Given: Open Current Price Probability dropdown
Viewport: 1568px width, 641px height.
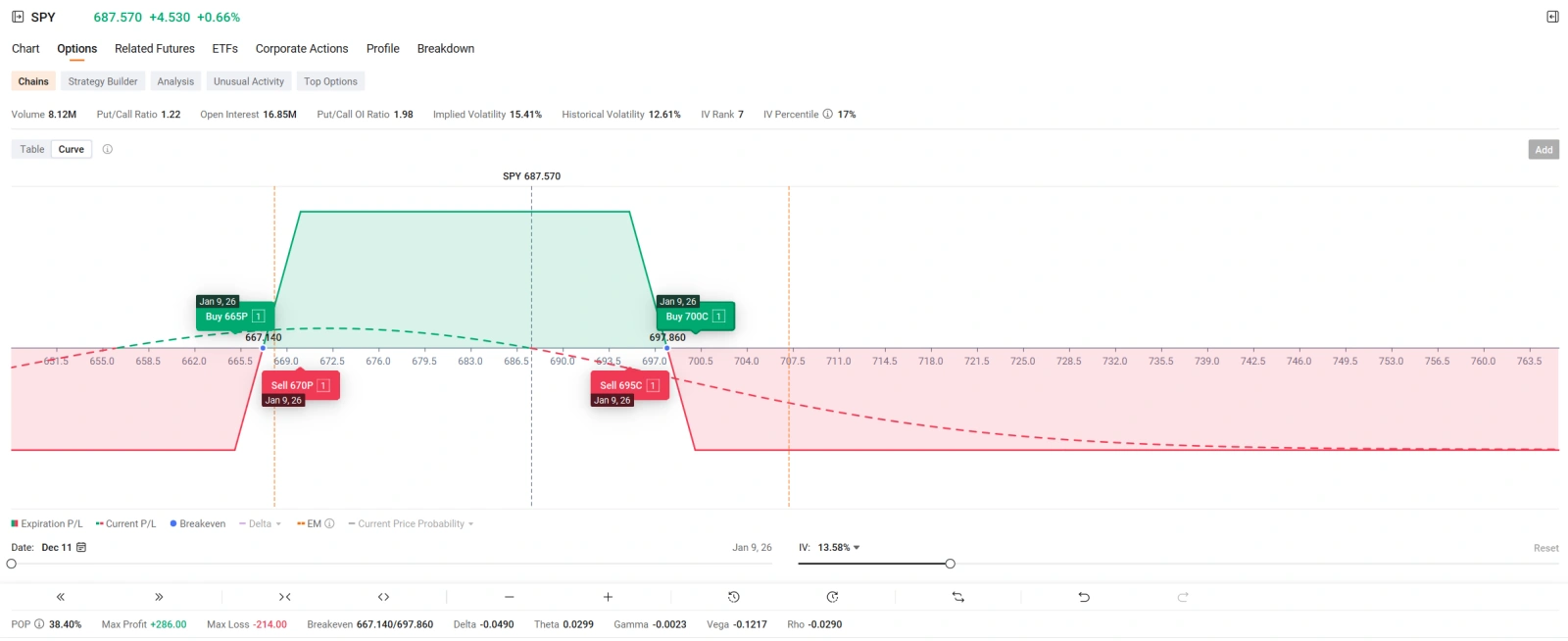Looking at the screenshot, I should [411, 524].
